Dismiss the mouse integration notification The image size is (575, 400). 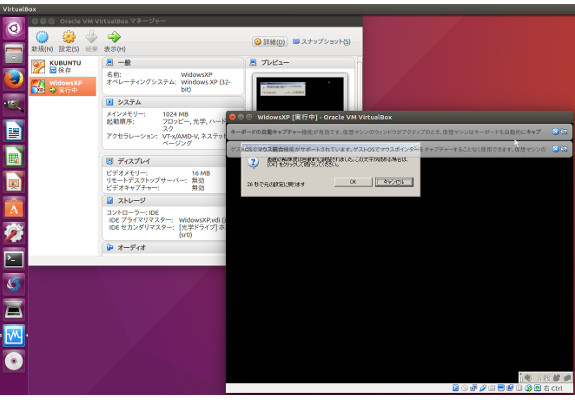[556, 149]
